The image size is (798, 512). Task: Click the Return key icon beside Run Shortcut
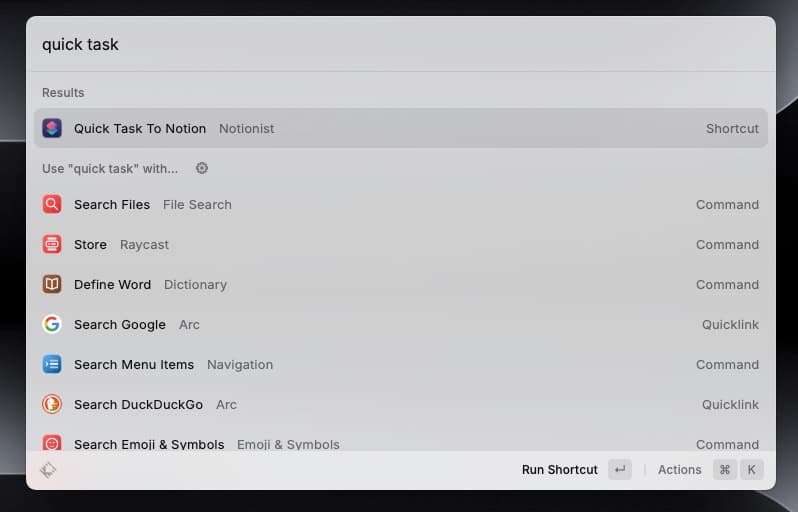(620, 470)
